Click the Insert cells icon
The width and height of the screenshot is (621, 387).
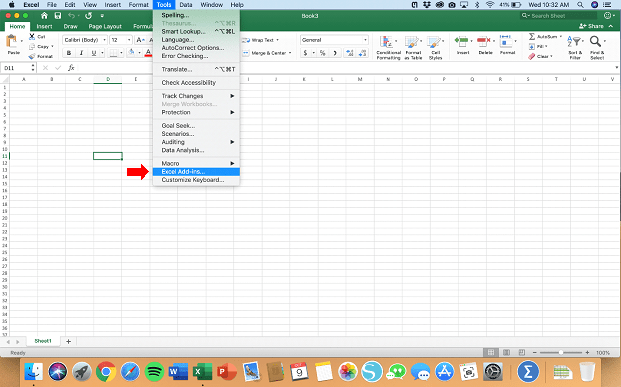tap(462, 41)
